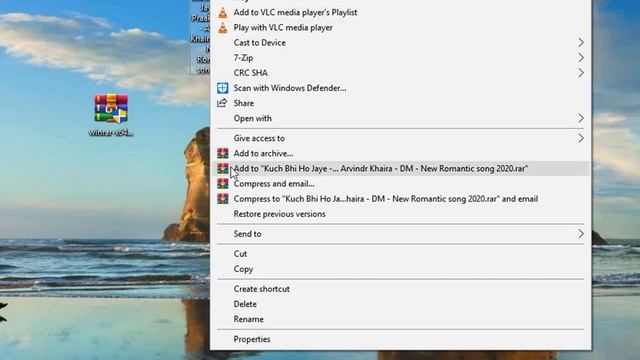
Task: Expand the CRC SHA submenu arrow
Action: pyautogui.click(x=581, y=73)
